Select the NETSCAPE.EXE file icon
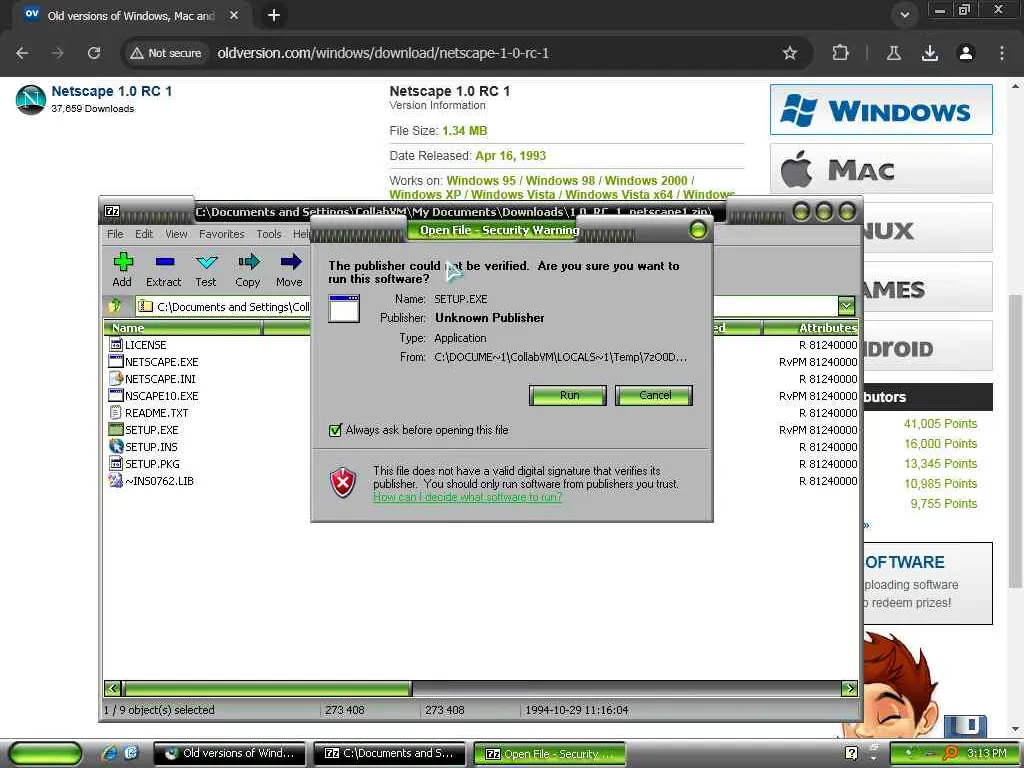This screenshot has height=768, width=1024. [x=116, y=362]
